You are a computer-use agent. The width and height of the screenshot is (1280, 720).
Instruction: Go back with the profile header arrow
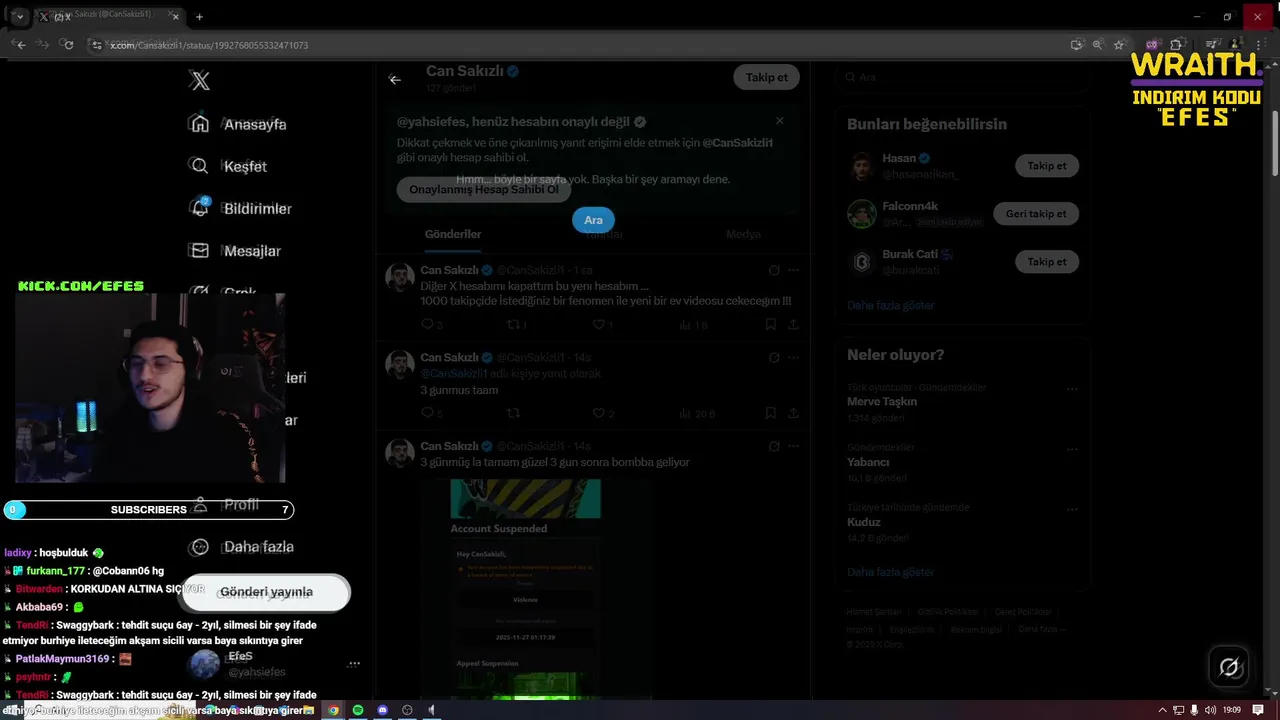click(395, 79)
